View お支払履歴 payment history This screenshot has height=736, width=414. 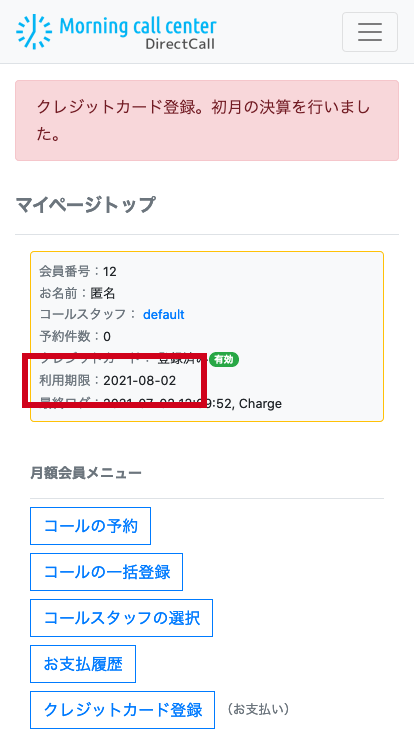[83, 664]
